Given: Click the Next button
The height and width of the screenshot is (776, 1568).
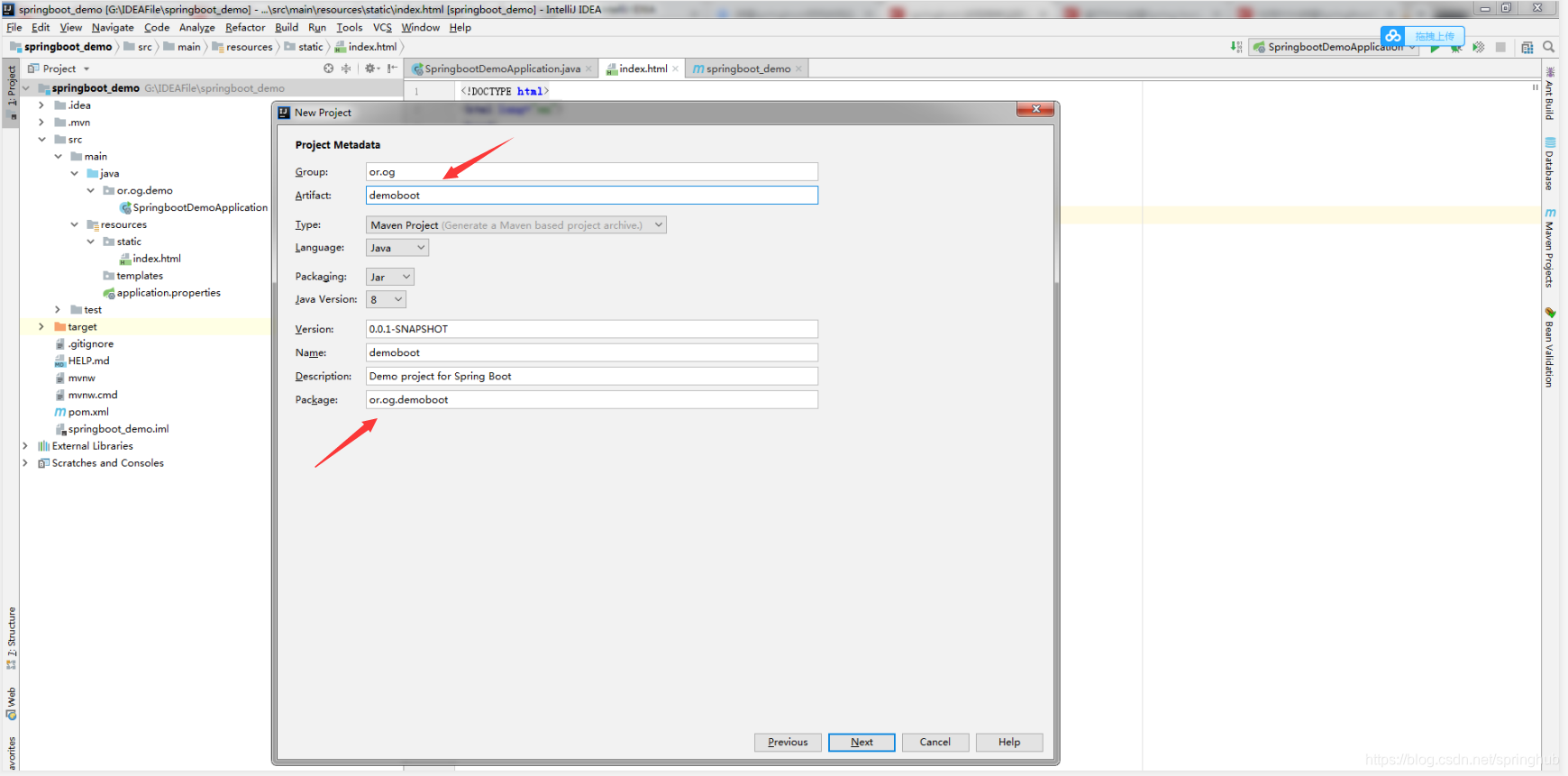Looking at the screenshot, I should click(x=861, y=743).
